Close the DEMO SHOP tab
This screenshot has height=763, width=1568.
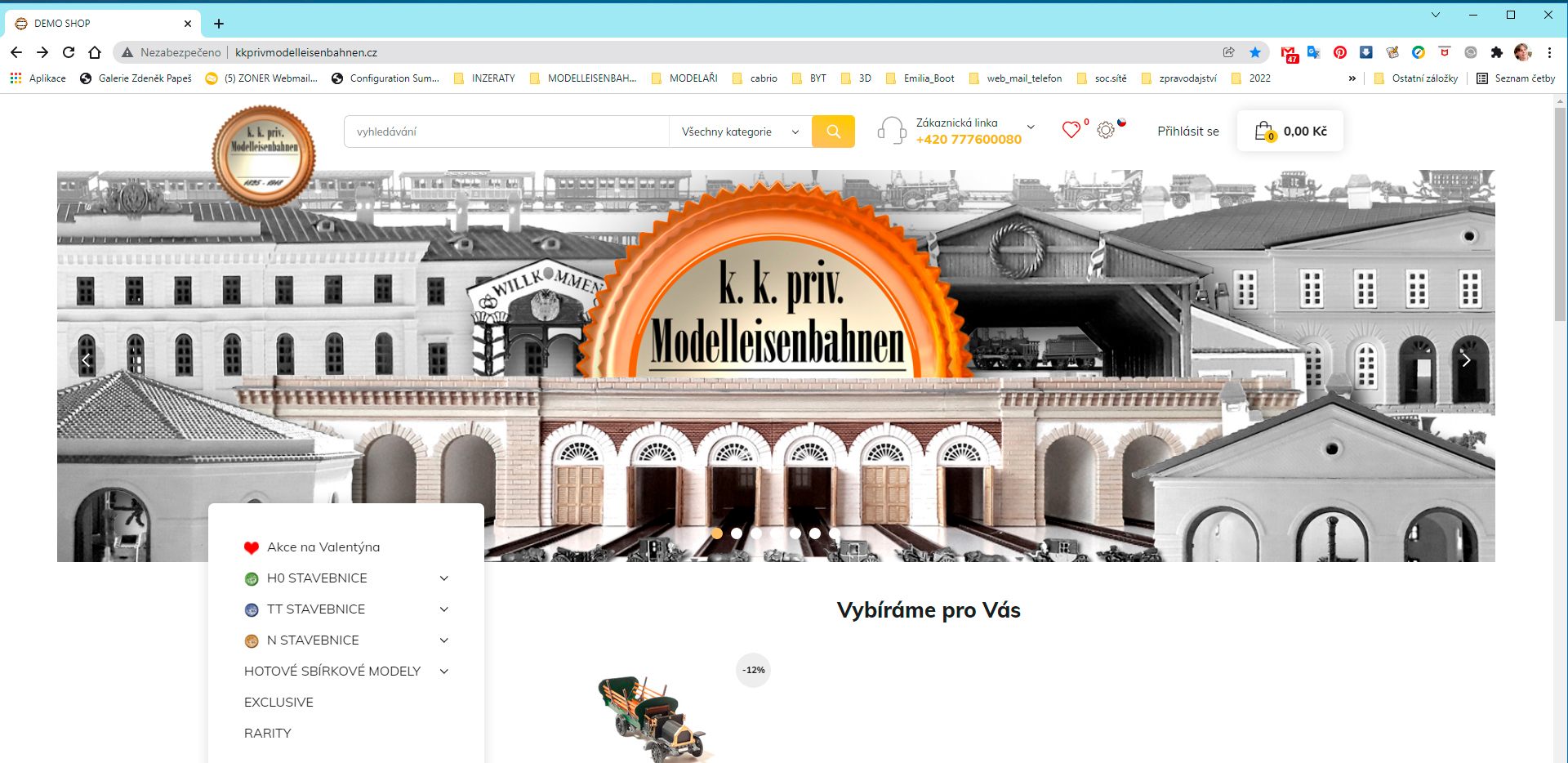tap(188, 24)
